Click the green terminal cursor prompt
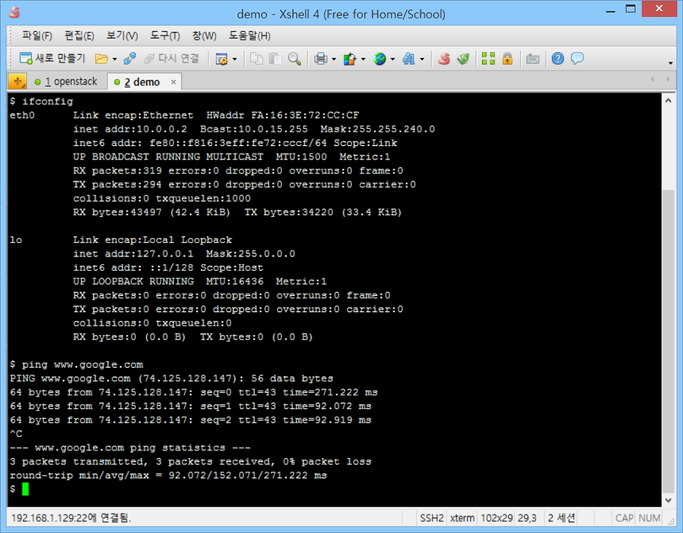 [25, 489]
